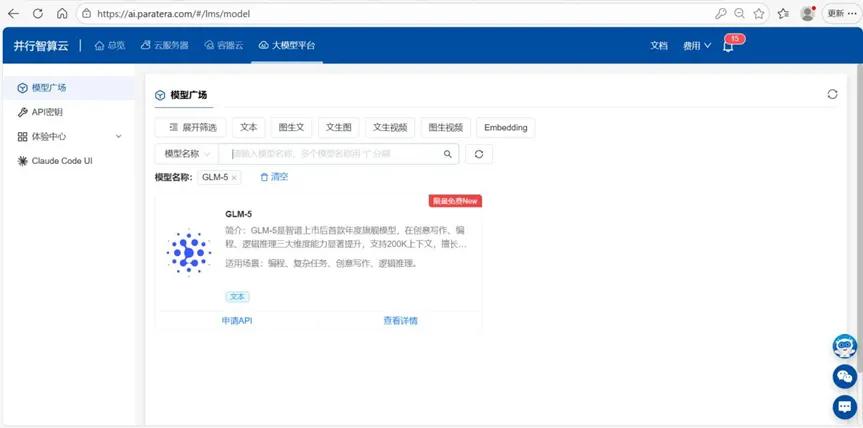
Task: Click the refresh icon at panel top right
Action: pos(832,94)
